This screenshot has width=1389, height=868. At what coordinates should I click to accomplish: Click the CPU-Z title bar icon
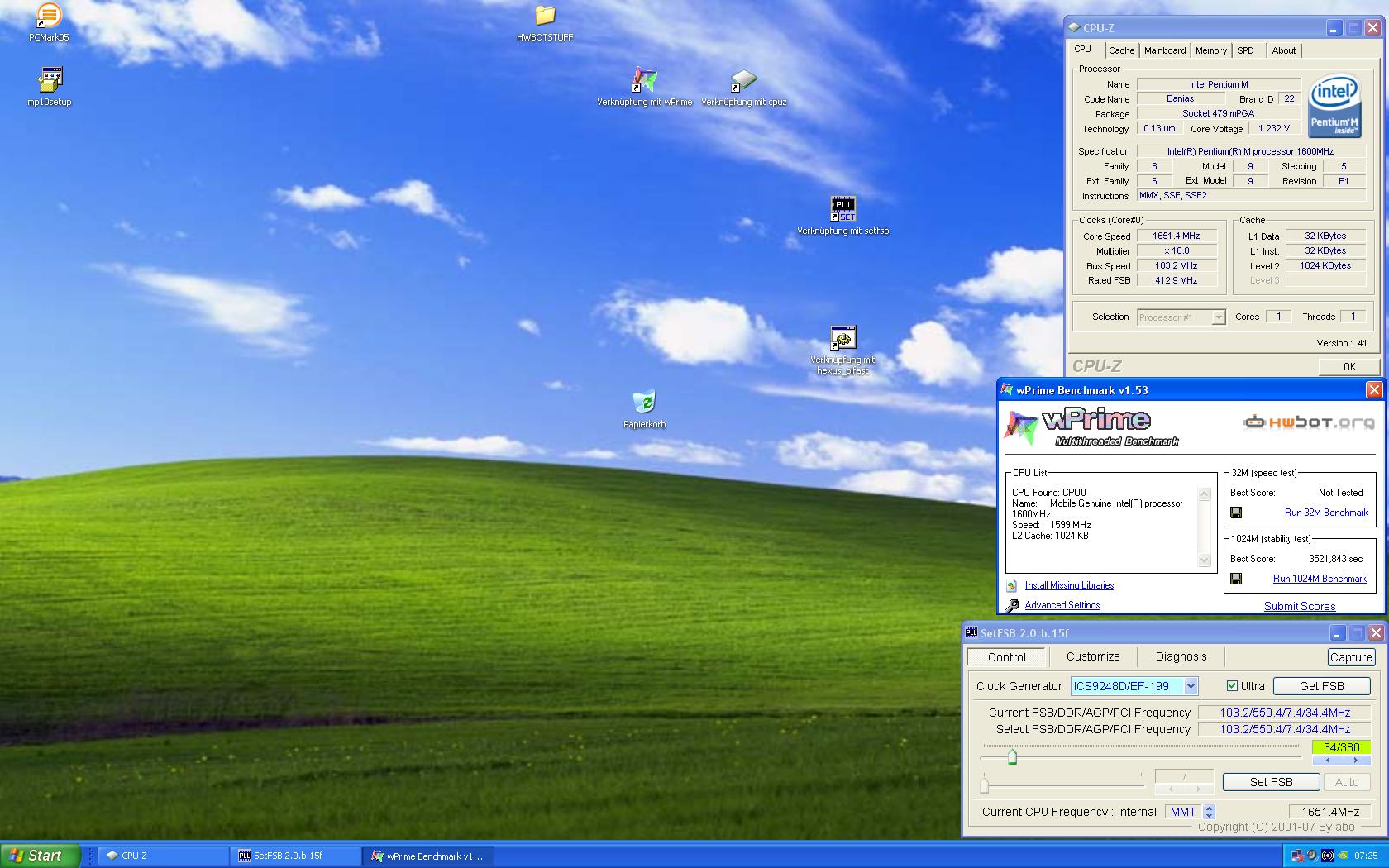pos(1074,27)
